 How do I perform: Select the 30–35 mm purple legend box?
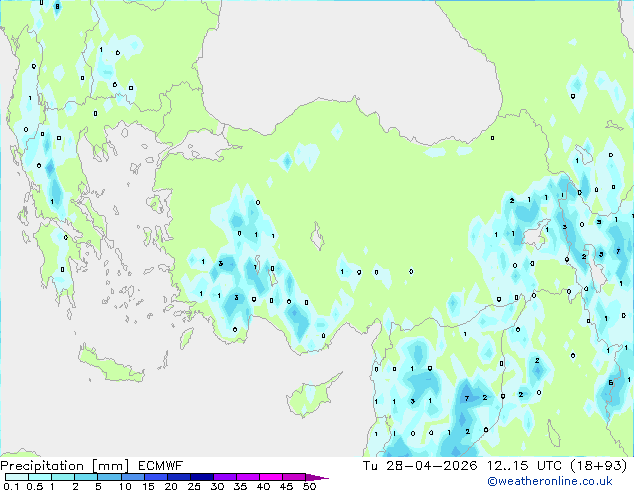pyautogui.click(x=224, y=477)
